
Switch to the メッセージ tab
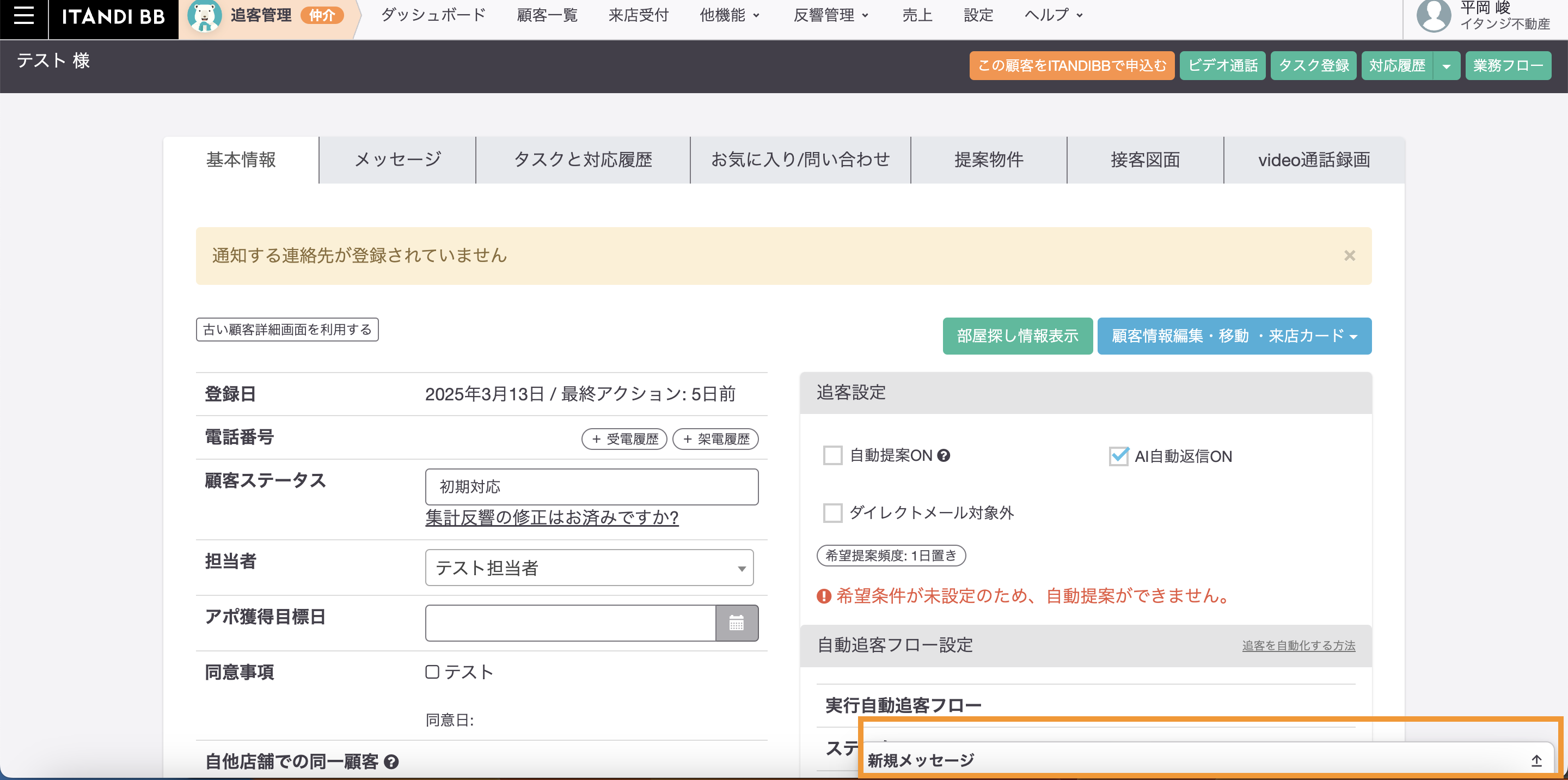(397, 160)
